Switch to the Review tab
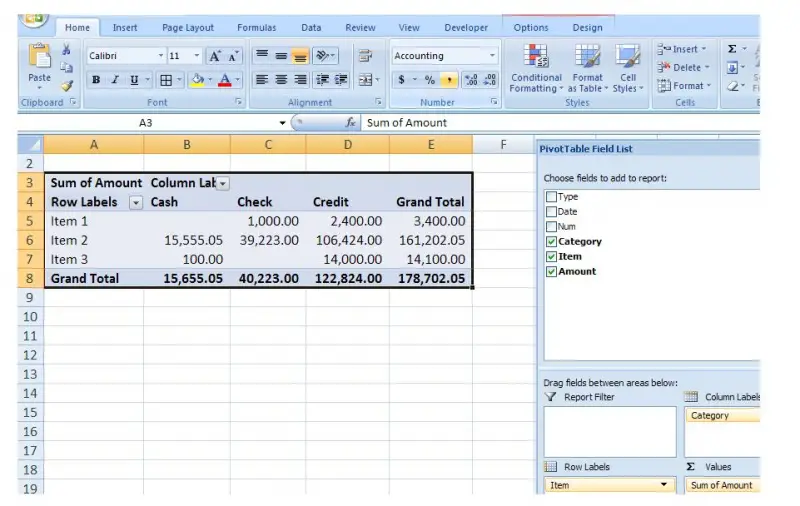This screenshot has height=506, width=800. pyautogui.click(x=360, y=28)
